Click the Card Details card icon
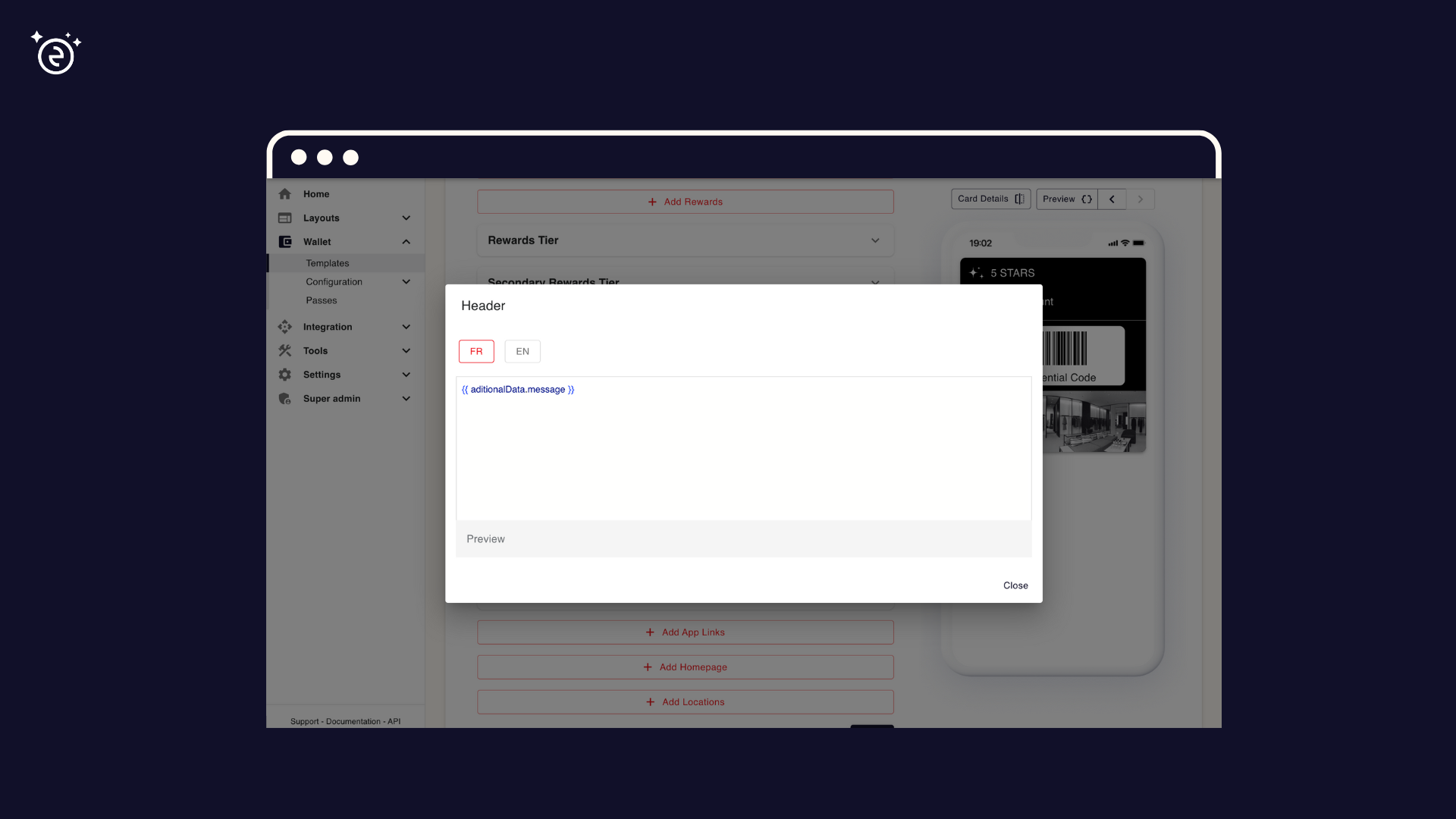 click(1020, 199)
